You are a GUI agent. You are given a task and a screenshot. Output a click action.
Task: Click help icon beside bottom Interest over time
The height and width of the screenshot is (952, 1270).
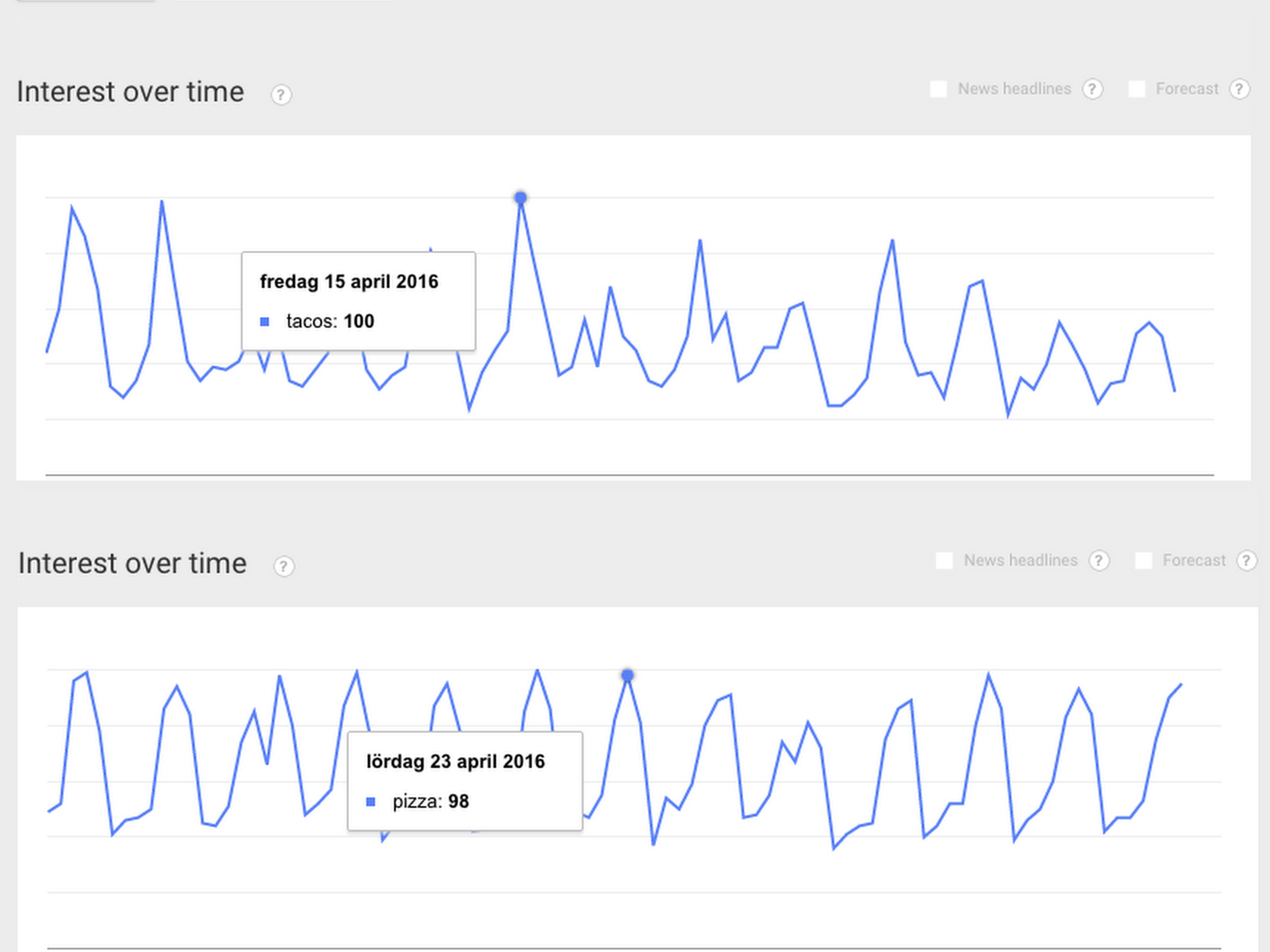(x=284, y=566)
